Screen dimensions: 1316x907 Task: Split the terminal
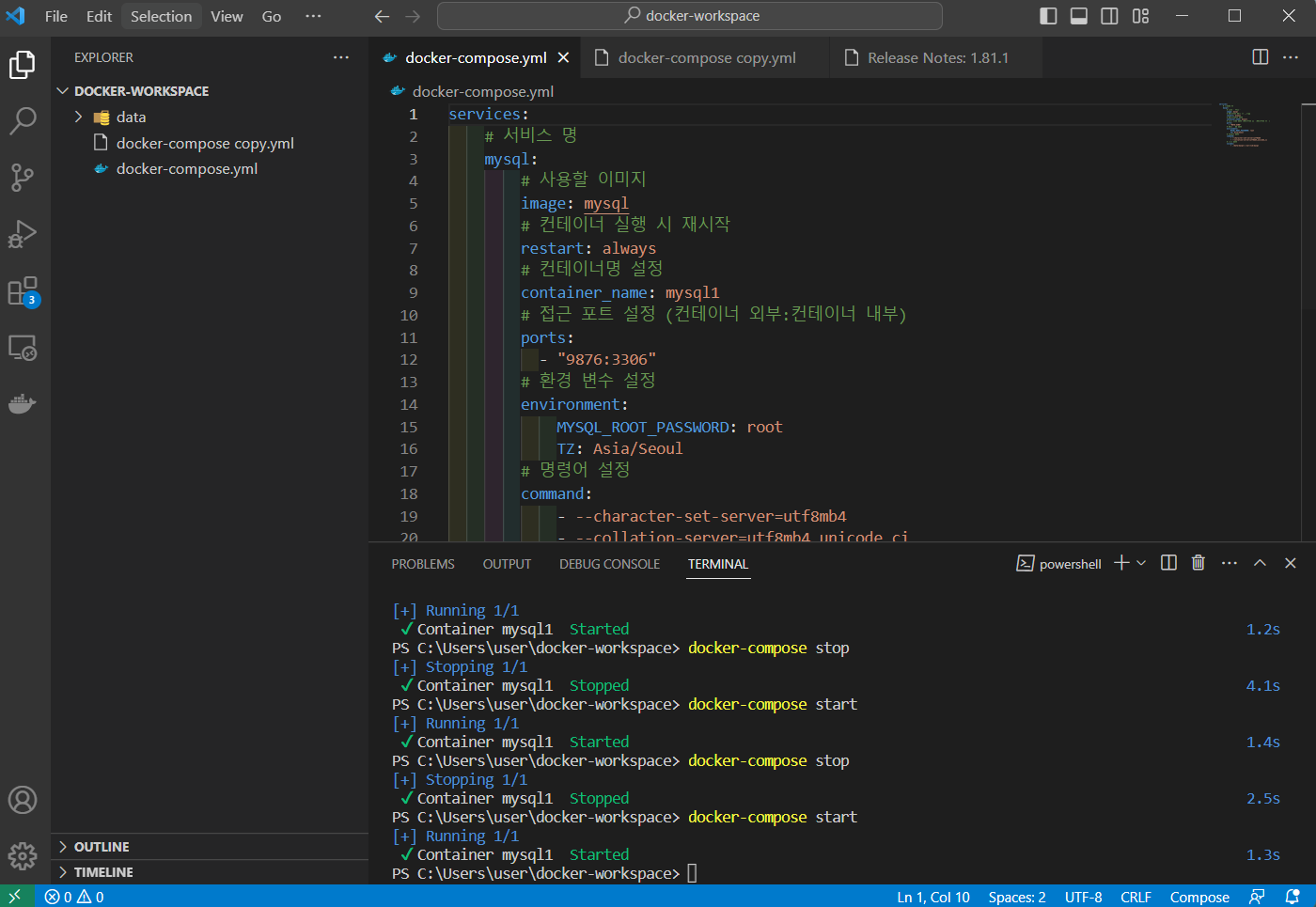tap(1168, 563)
